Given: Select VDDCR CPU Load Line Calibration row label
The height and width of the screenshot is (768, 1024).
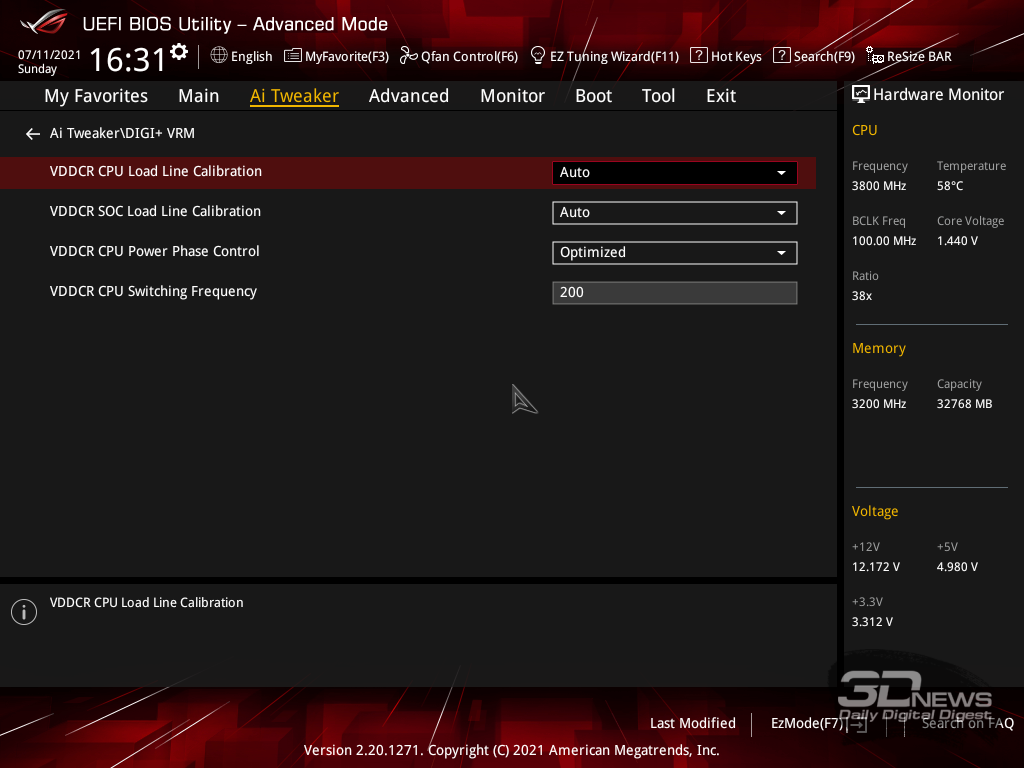Looking at the screenshot, I should click(155, 171).
